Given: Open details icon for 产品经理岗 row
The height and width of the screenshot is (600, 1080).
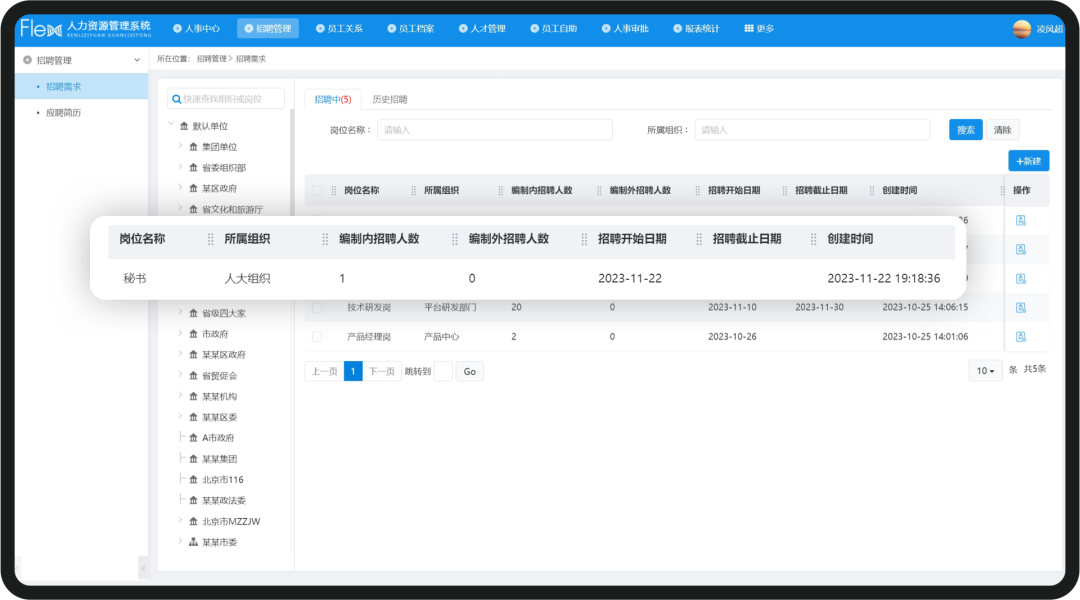Looking at the screenshot, I should click(1021, 336).
